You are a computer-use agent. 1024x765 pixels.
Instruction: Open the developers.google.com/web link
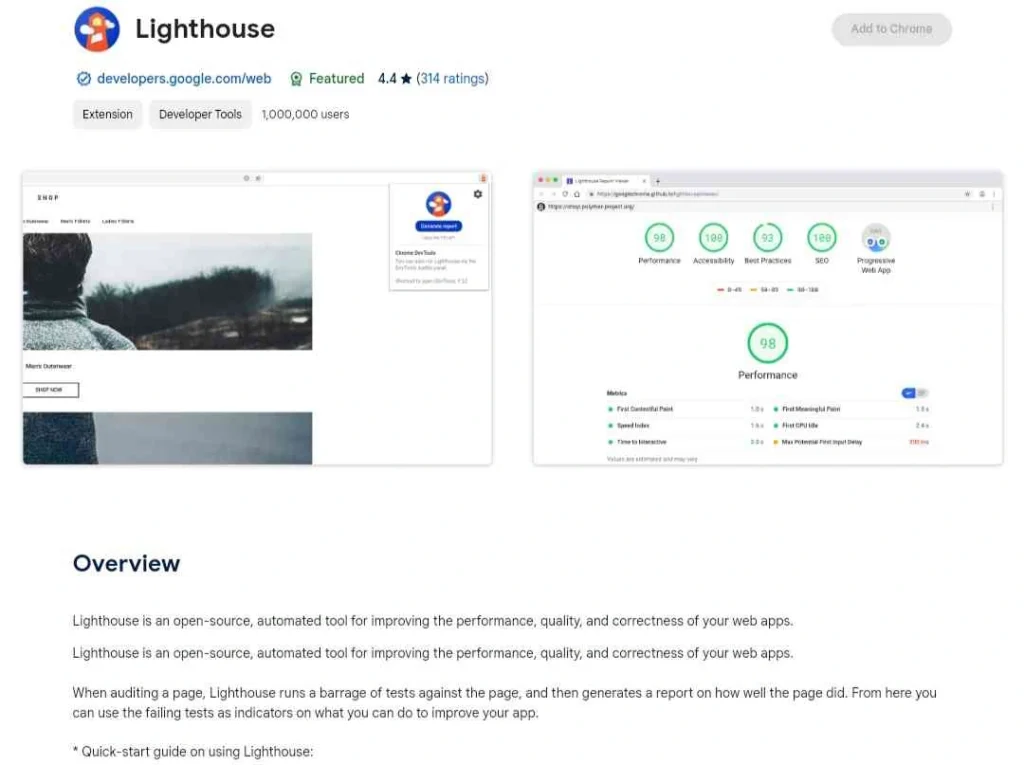pos(184,79)
